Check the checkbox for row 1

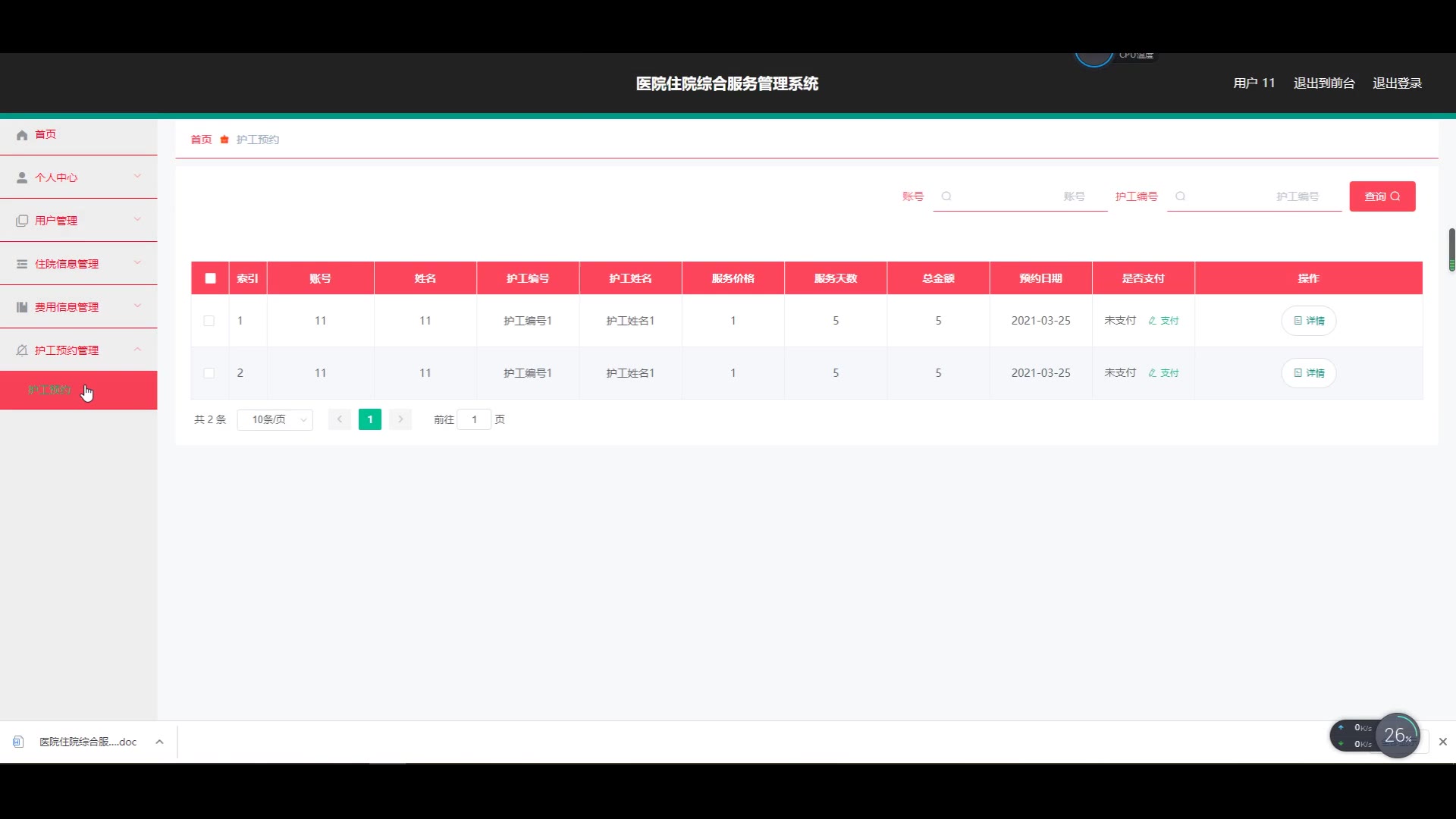tap(209, 321)
